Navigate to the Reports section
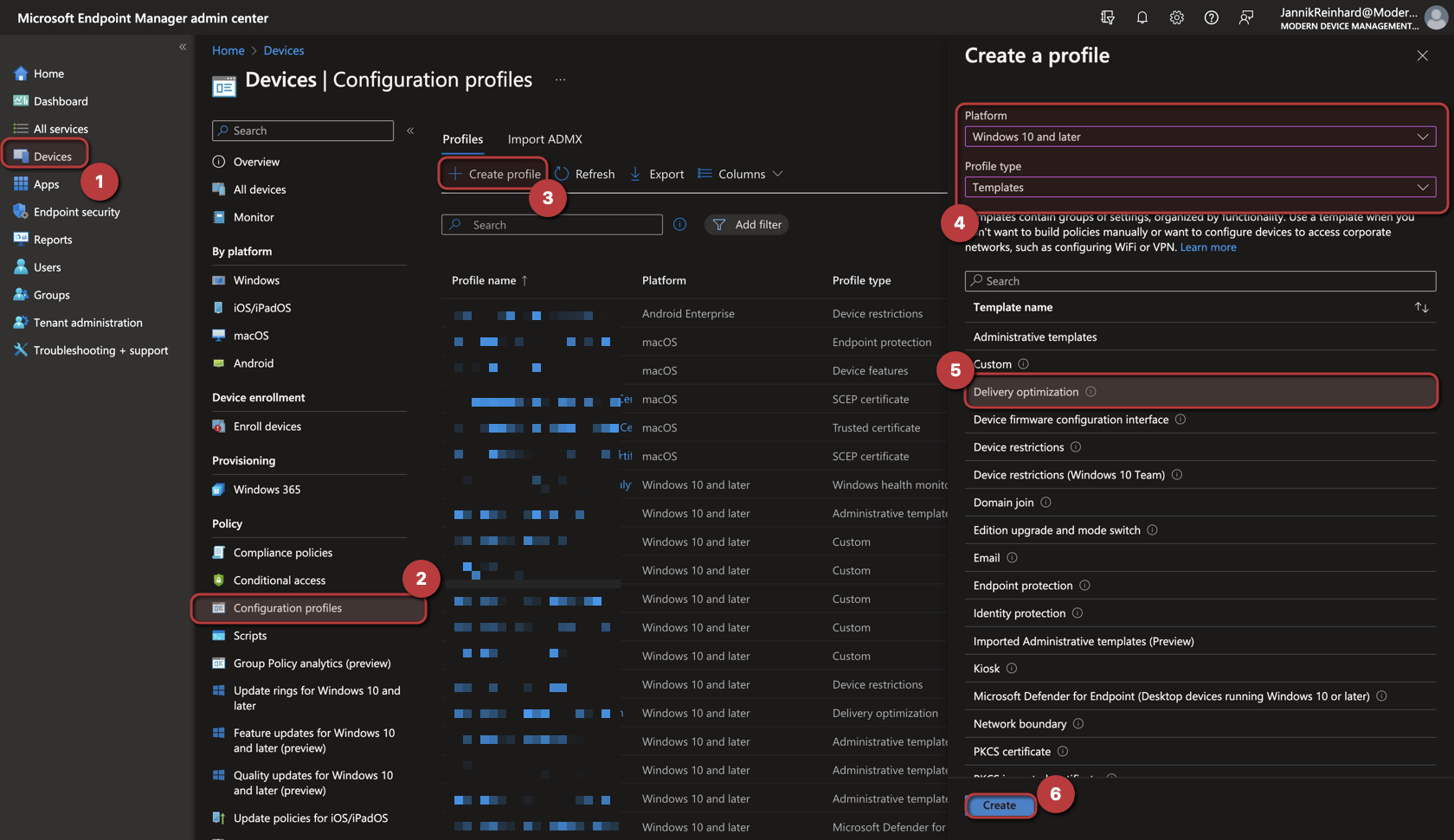 pos(52,239)
